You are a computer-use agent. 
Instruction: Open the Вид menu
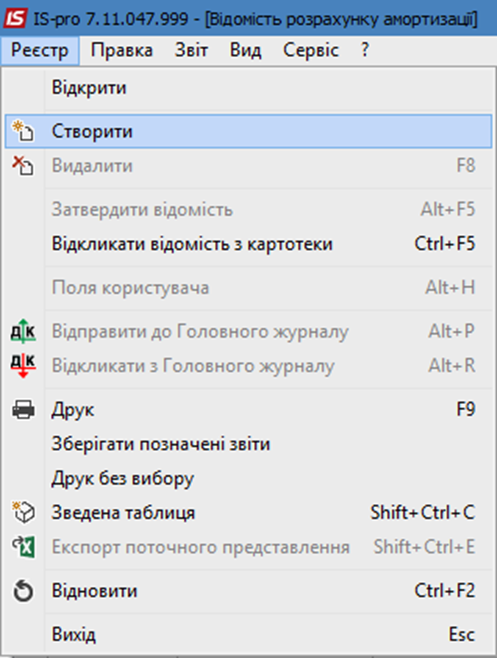[x=245, y=50]
